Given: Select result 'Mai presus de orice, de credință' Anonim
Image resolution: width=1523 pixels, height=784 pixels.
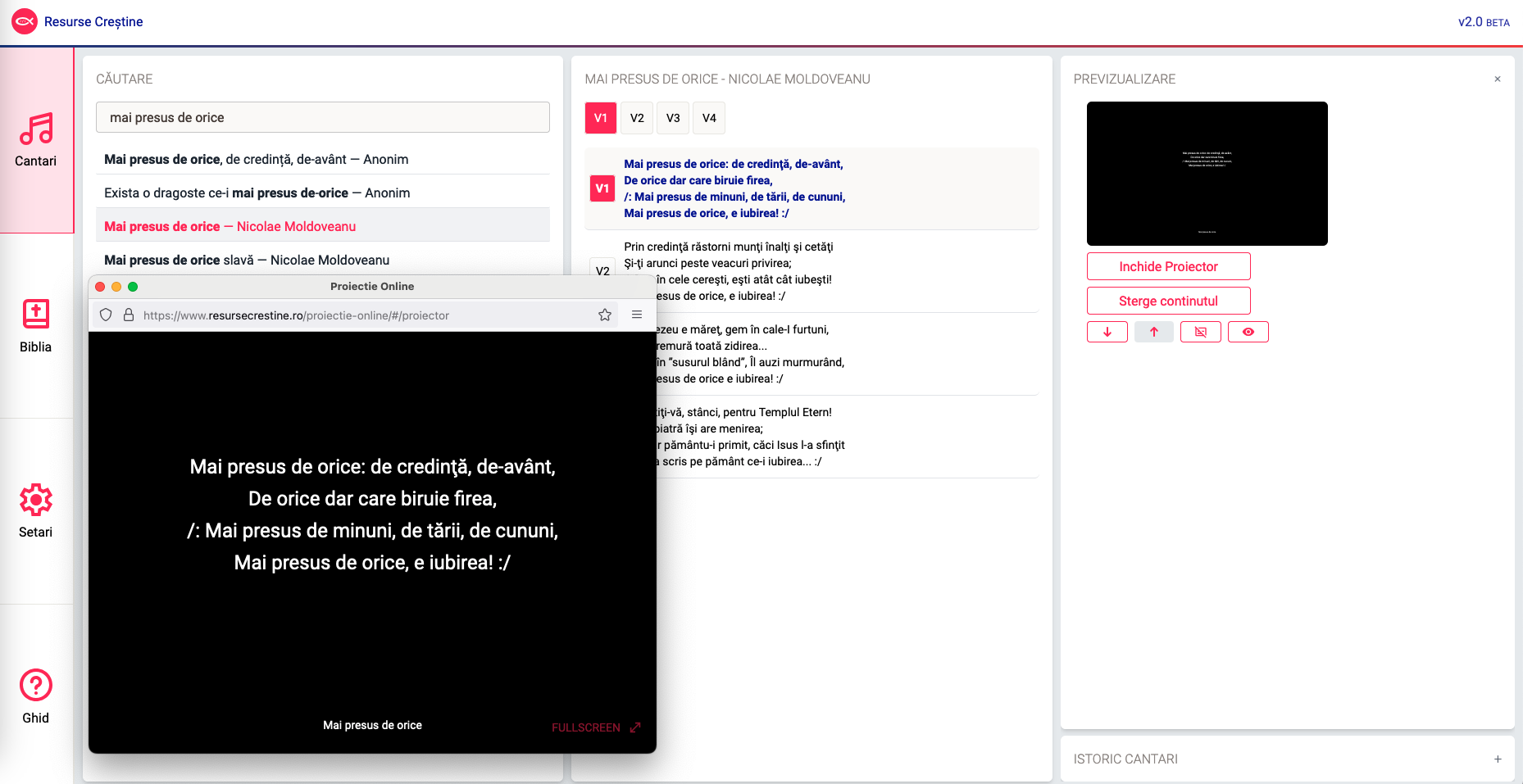Looking at the screenshot, I should [323, 159].
